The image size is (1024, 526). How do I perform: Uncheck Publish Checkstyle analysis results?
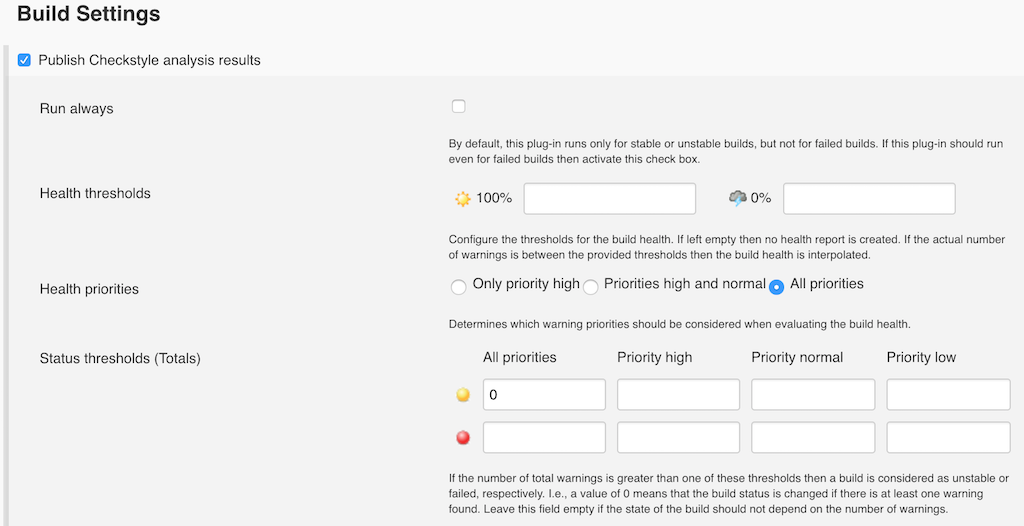pos(25,60)
